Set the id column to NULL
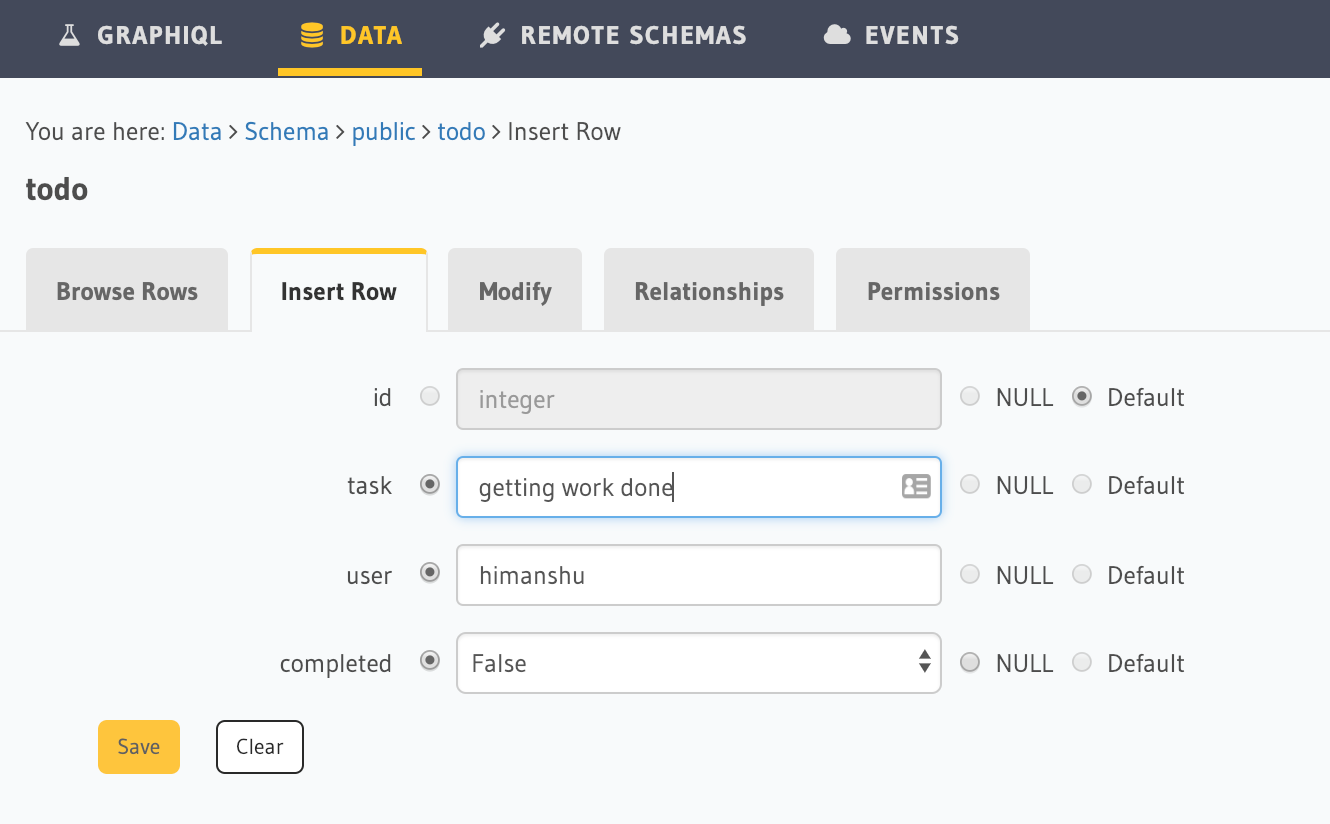The width and height of the screenshot is (1330, 824). coord(970,396)
